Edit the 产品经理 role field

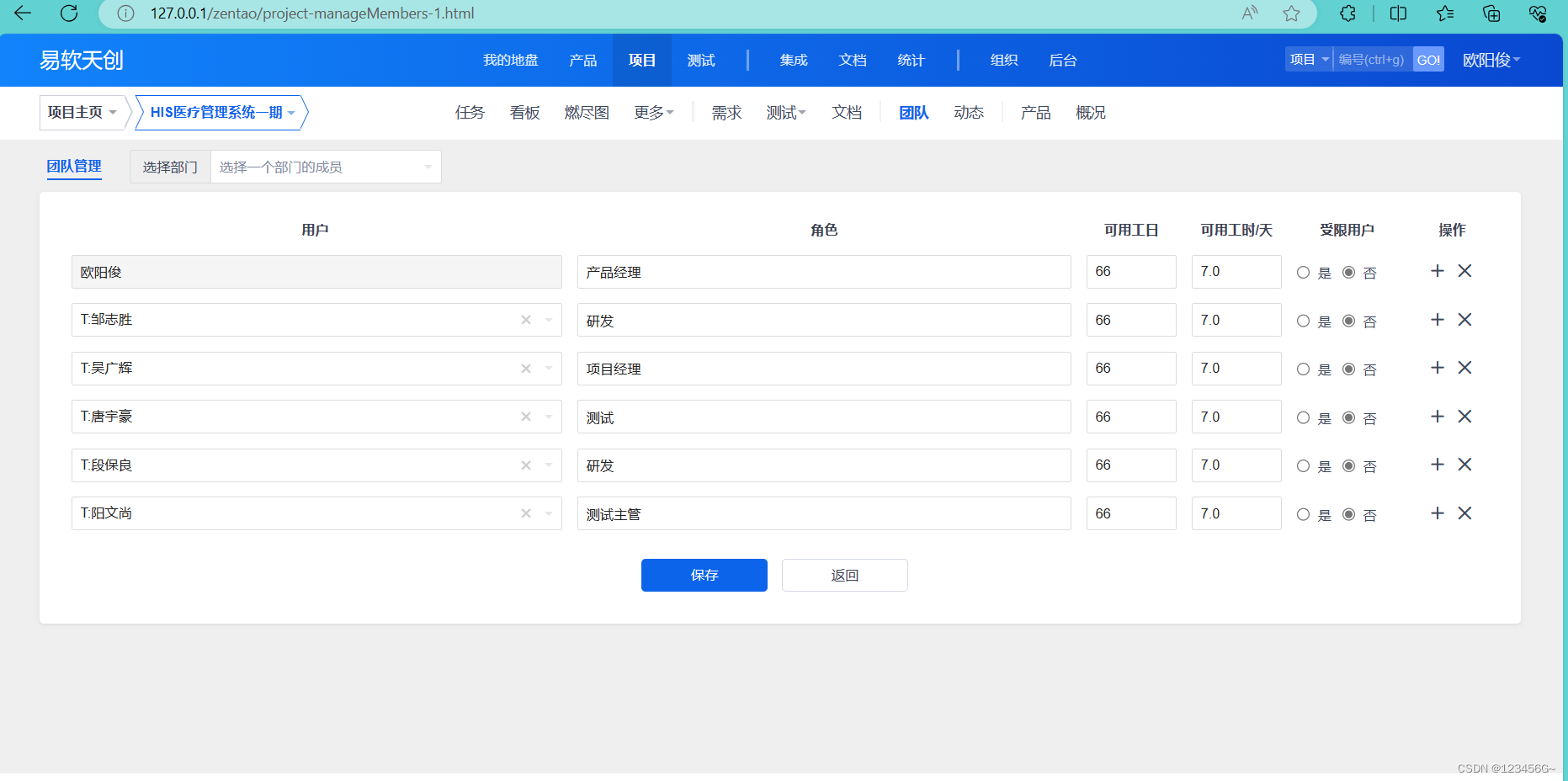824,272
